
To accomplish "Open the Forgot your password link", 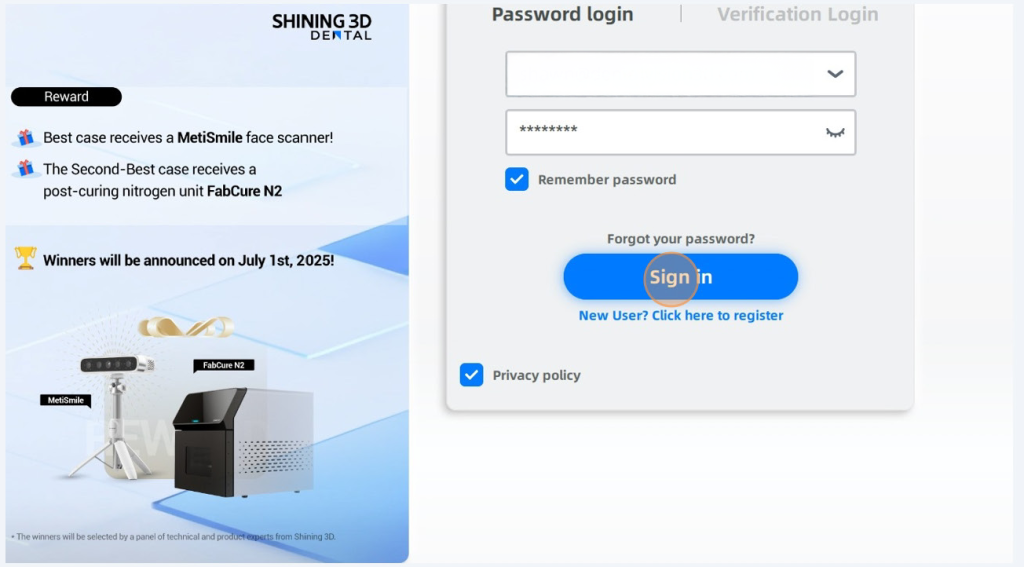I will [x=681, y=239].
